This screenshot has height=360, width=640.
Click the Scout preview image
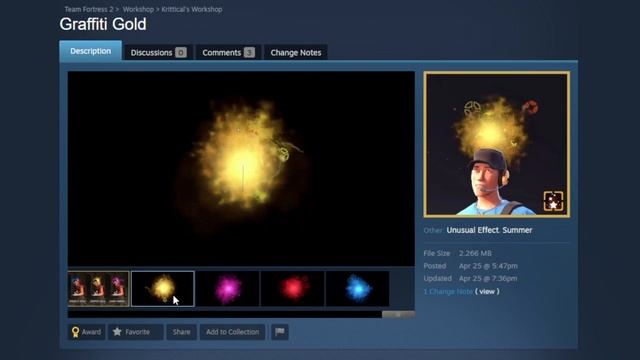point(497,144)
